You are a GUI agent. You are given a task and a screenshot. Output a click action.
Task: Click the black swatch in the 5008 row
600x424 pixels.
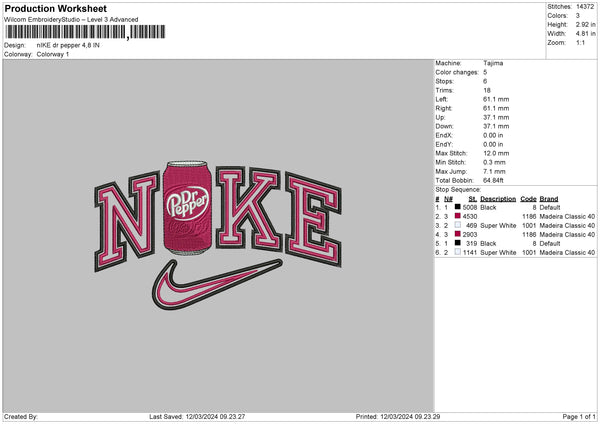click(x=458, y=207)
